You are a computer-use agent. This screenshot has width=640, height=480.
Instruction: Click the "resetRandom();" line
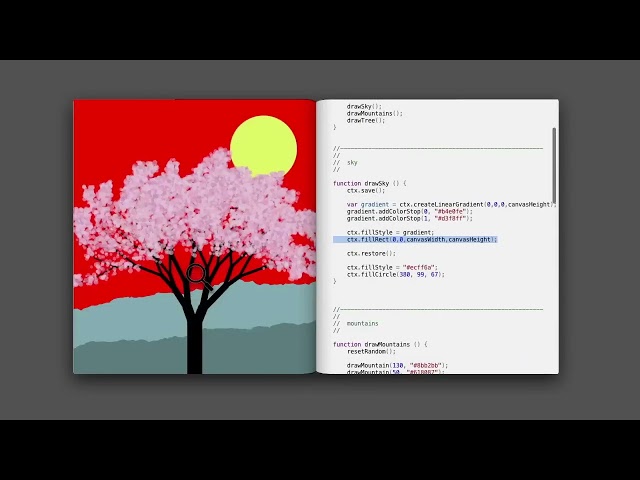(371, 351)
